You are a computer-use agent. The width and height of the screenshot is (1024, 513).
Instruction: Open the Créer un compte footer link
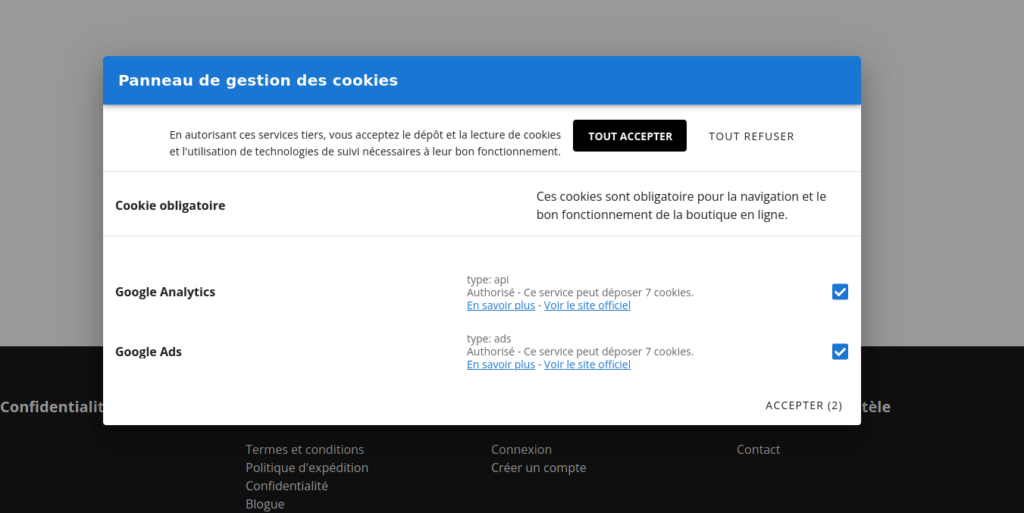coord(538,468)
